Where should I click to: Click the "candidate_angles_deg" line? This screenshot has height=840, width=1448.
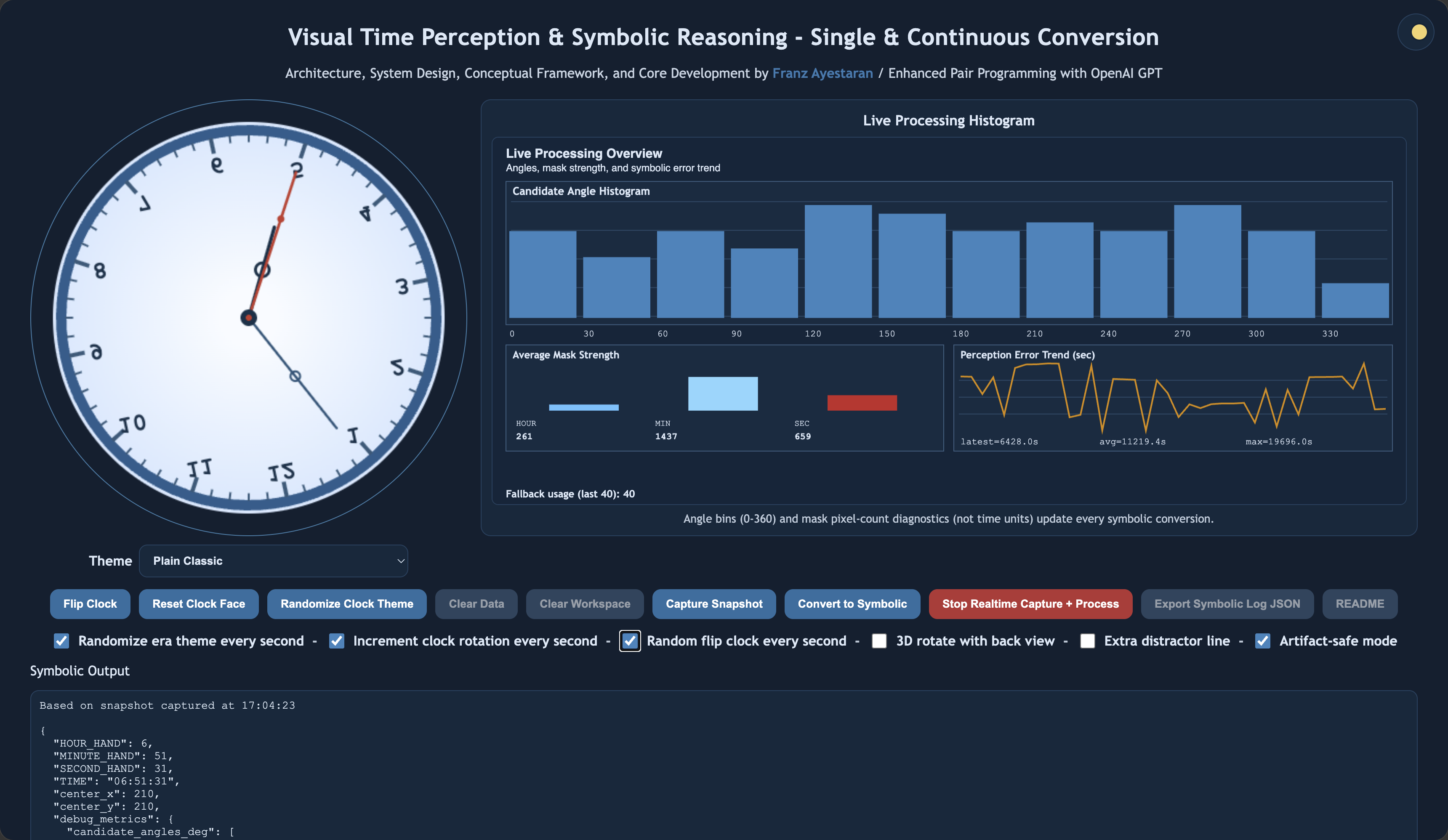(x=151, y=832)
